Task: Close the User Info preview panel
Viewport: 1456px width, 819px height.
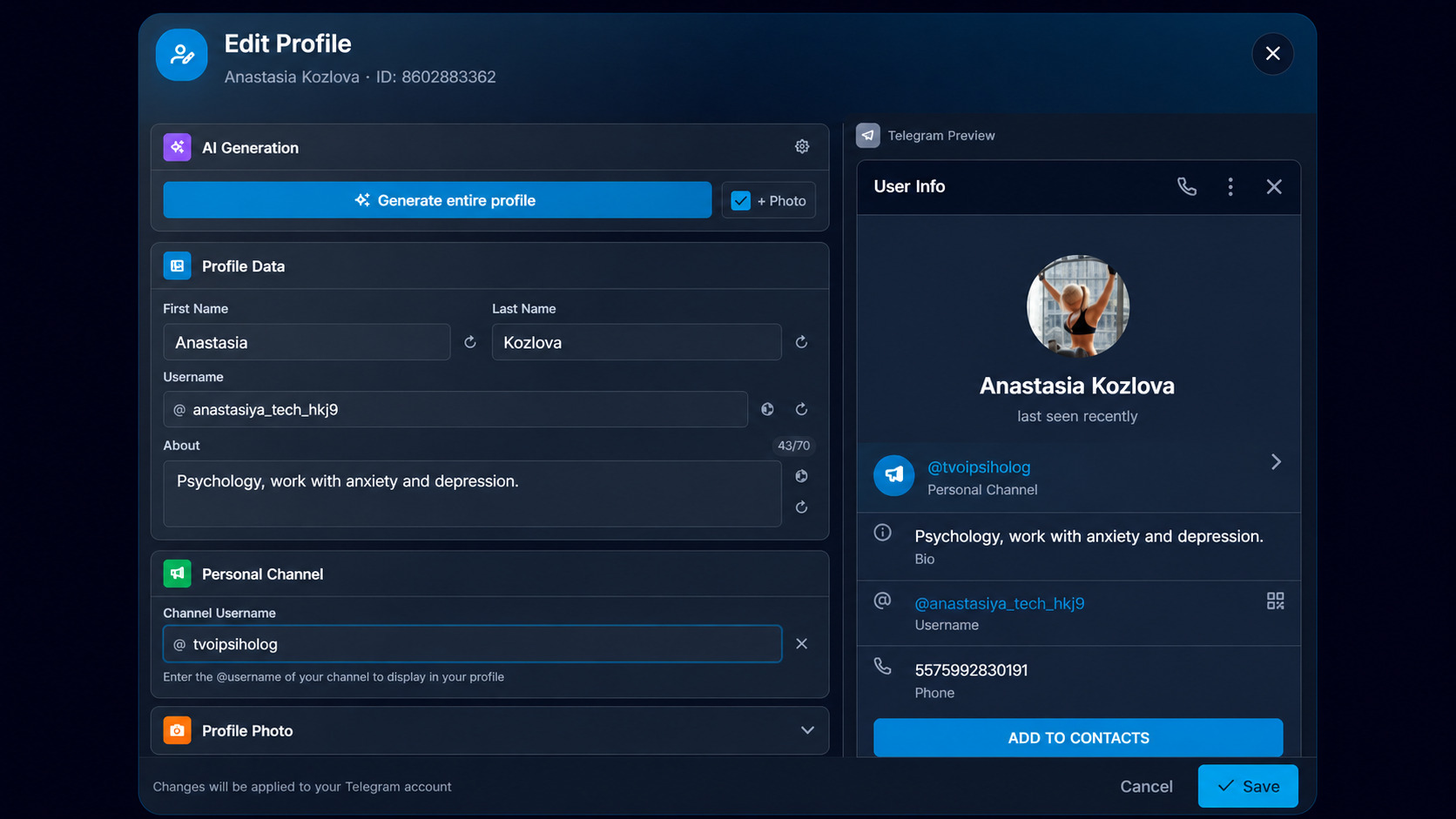Action: (1274, 186)
